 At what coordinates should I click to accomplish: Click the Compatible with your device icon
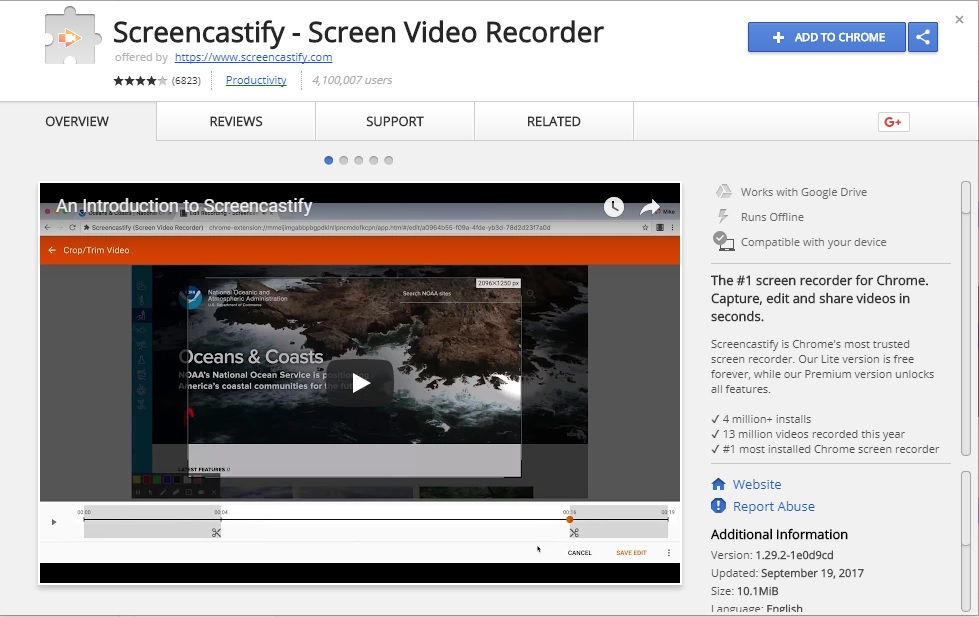coord(724,241)
